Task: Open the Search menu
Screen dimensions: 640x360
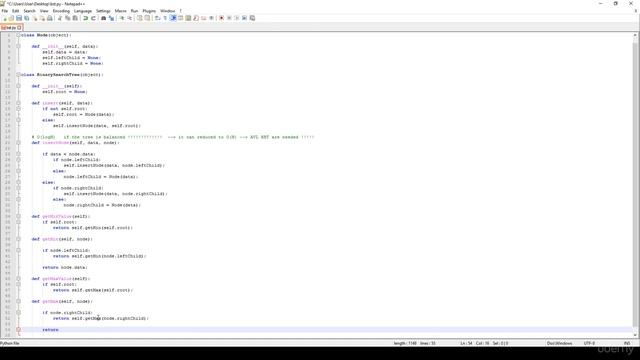Action: tap(29, 11)
